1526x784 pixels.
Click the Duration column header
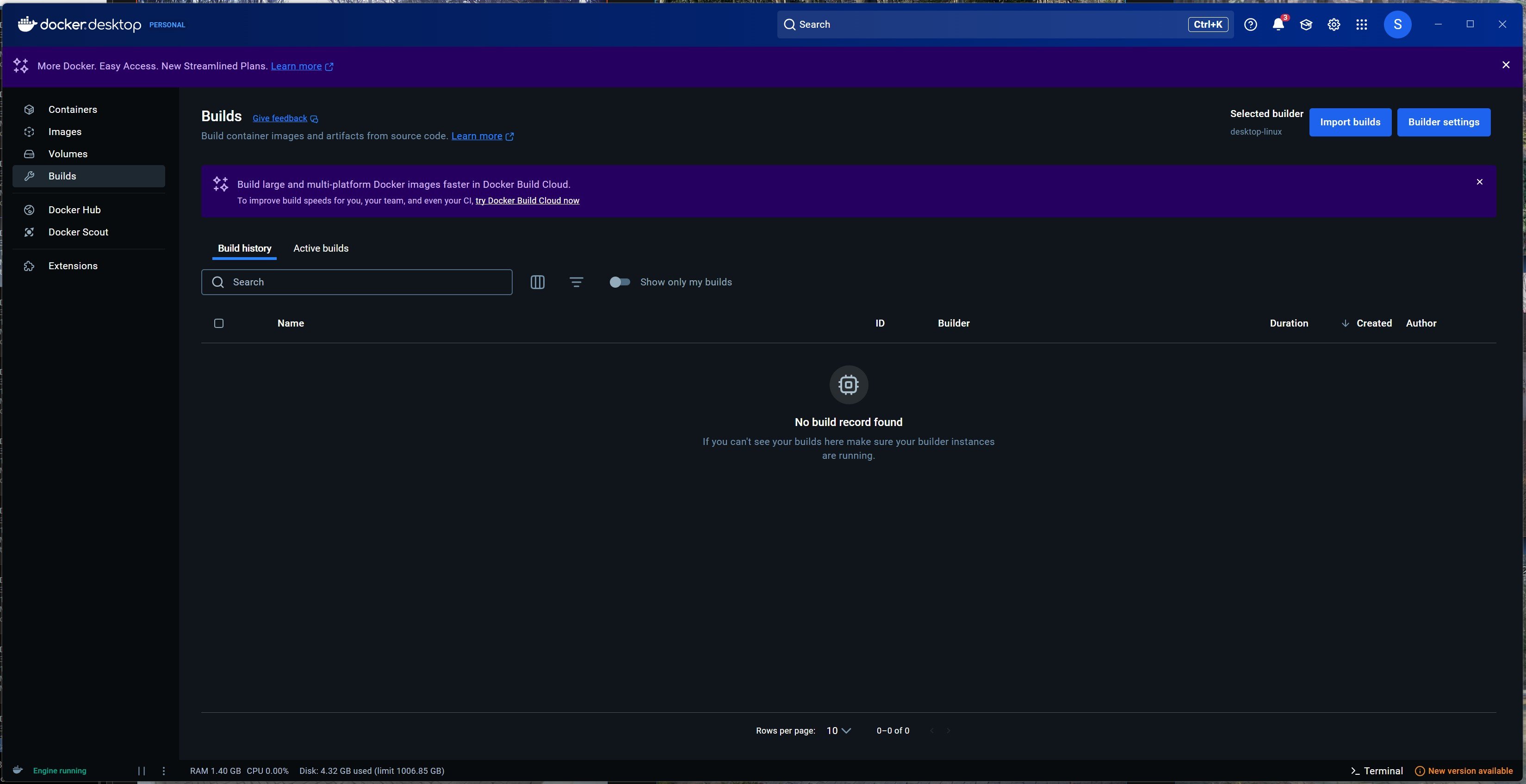pyautogui.click(x=1289, y=323)
